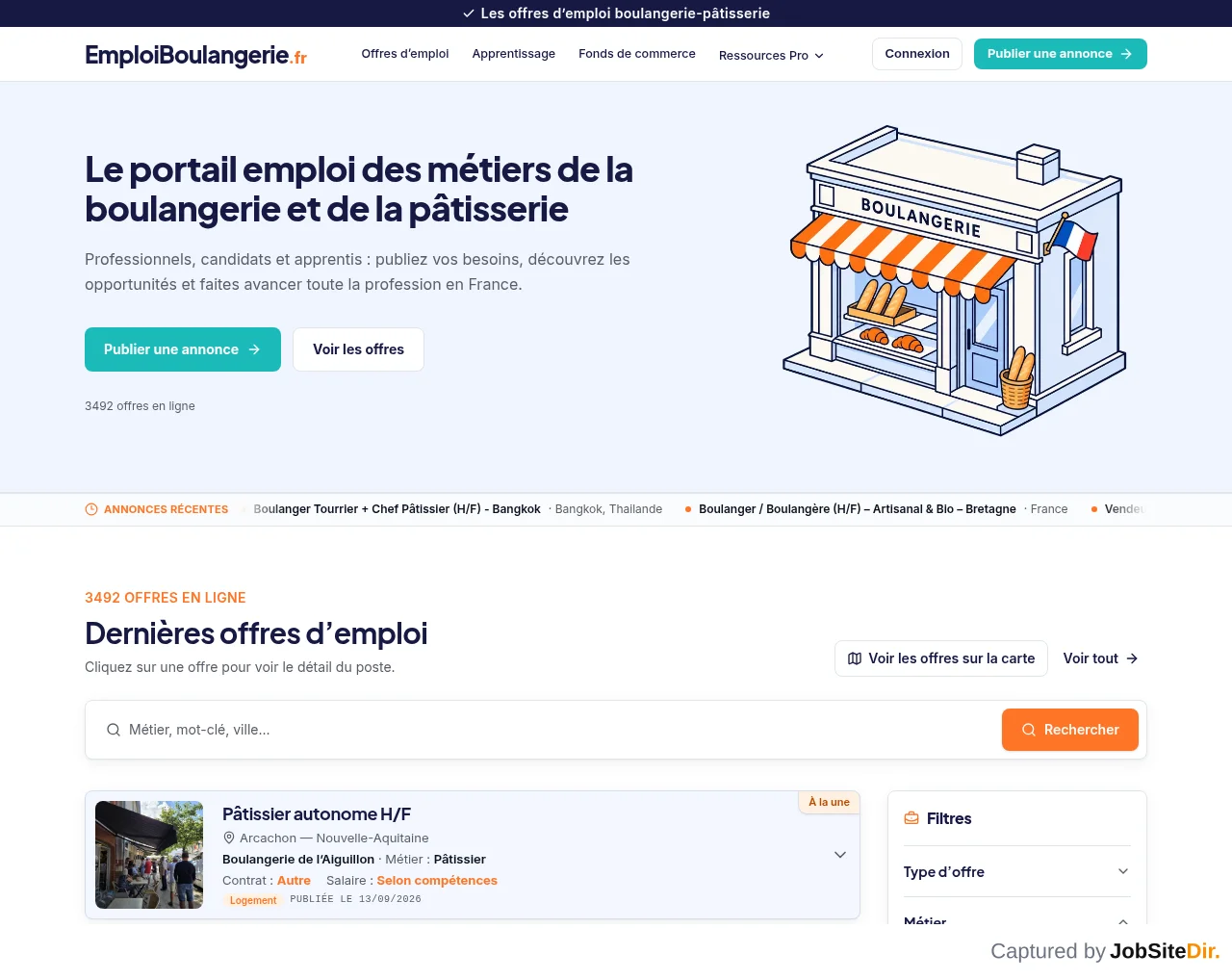Screen dimensions: 1232x980
Task: Click the Selon compétences salary text
Action: point(437,881)
